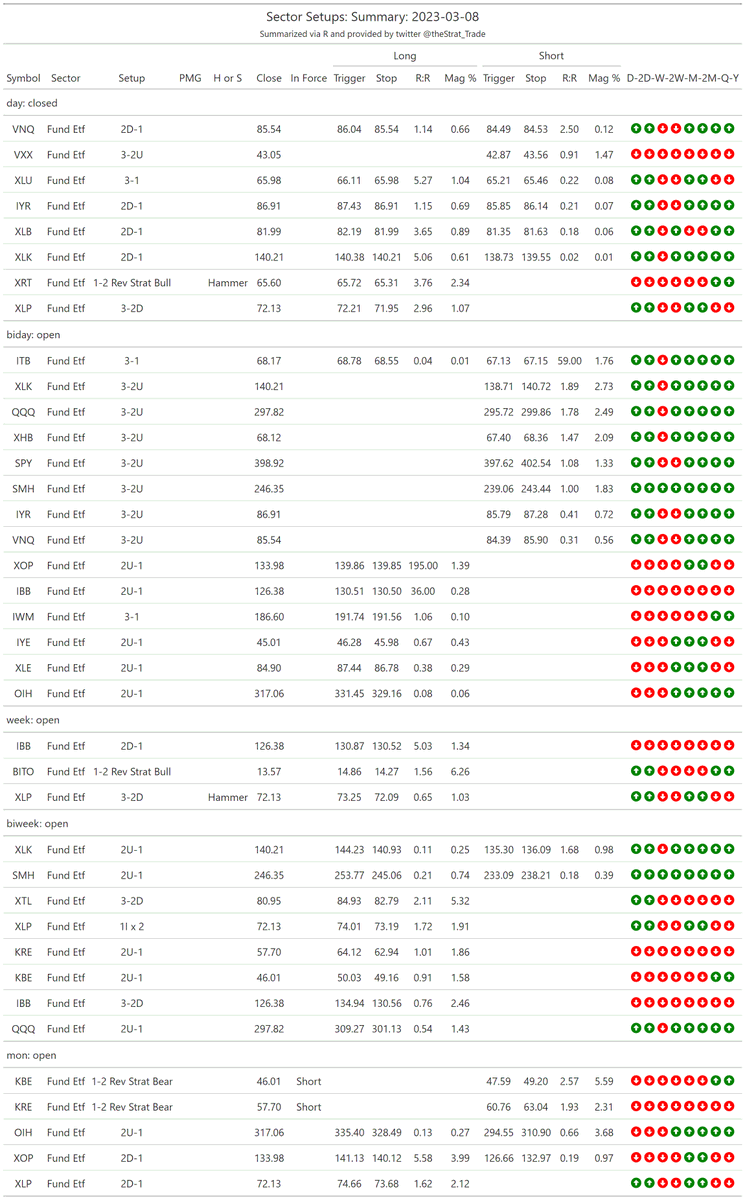
Task: Select the weekly (W) arrow in the XHB row
Action: pyautogui.click(x=663, y=437)
